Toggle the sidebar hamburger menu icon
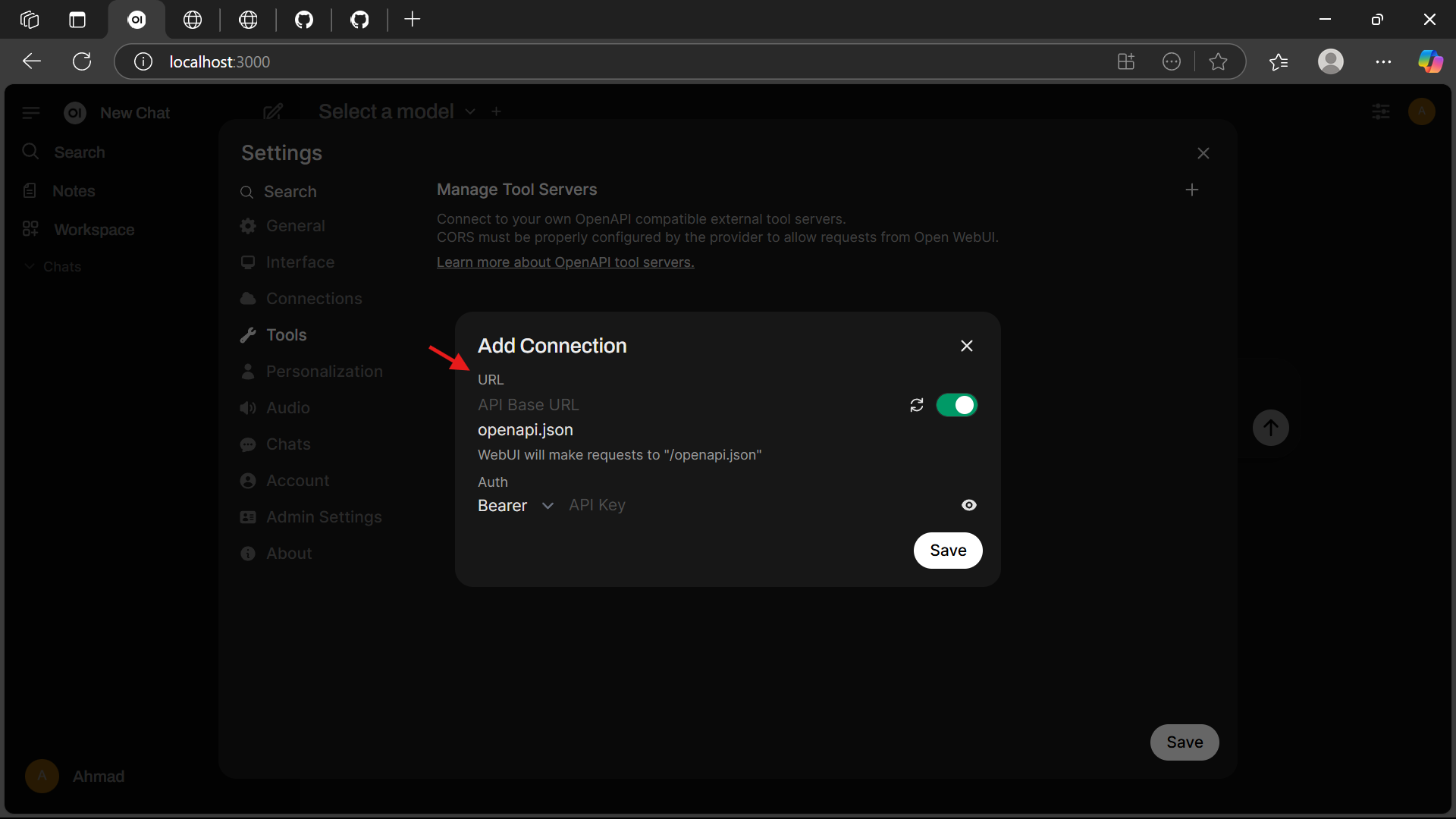This screenshot has height=819, width=1456. coord(30,113)
